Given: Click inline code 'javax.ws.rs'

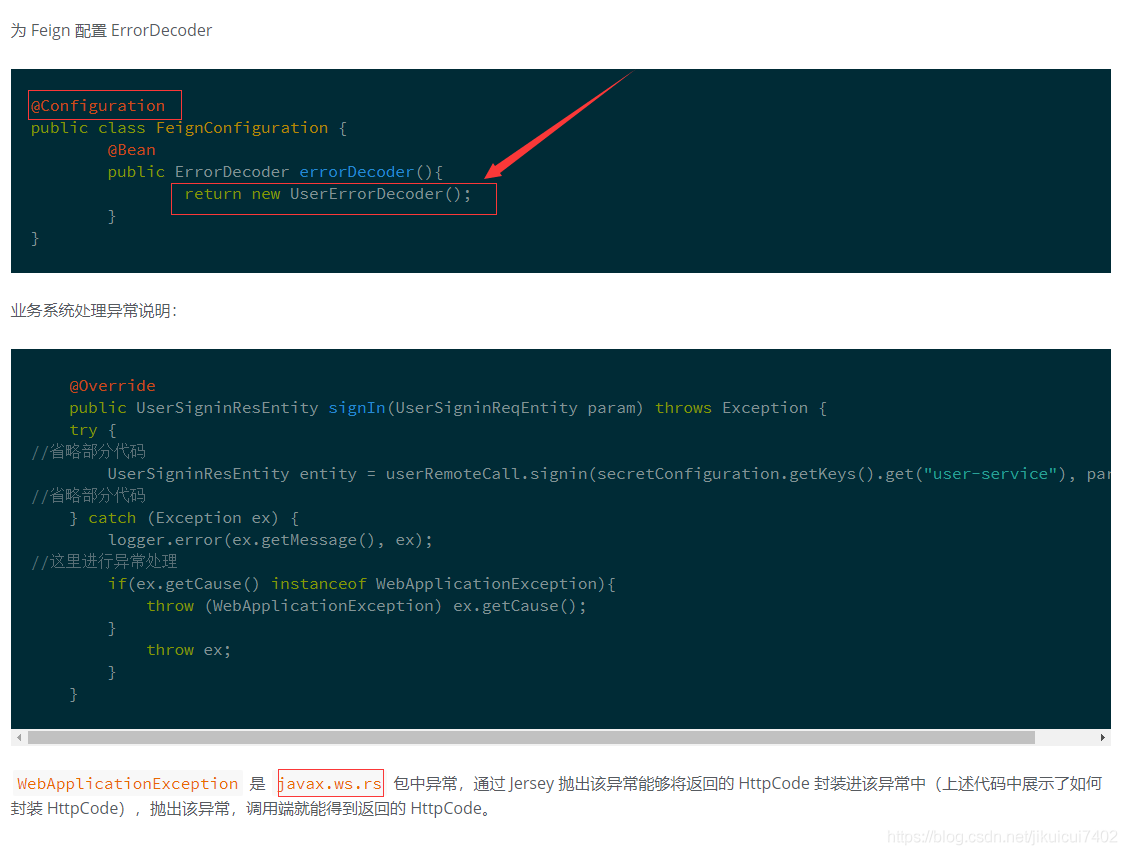Looking at the screenshot, I should (331, 783).
